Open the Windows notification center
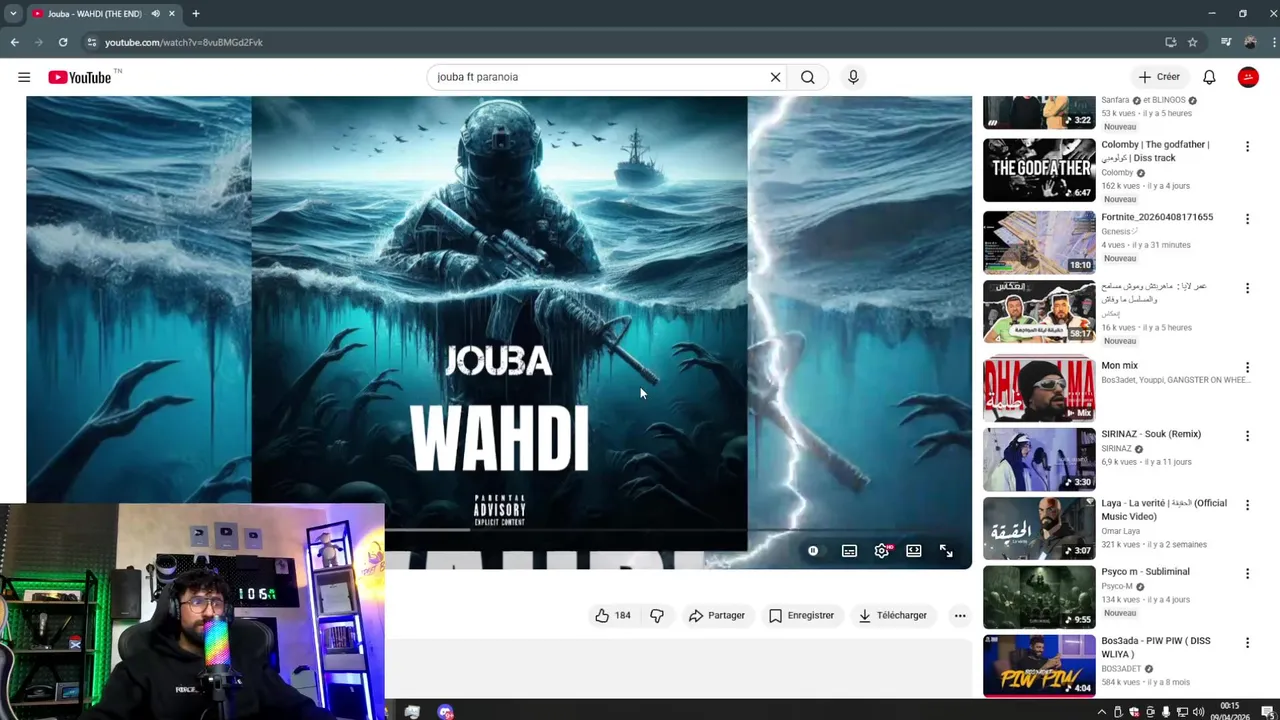The image size is (1280, 720). [x=1267, y=712]
